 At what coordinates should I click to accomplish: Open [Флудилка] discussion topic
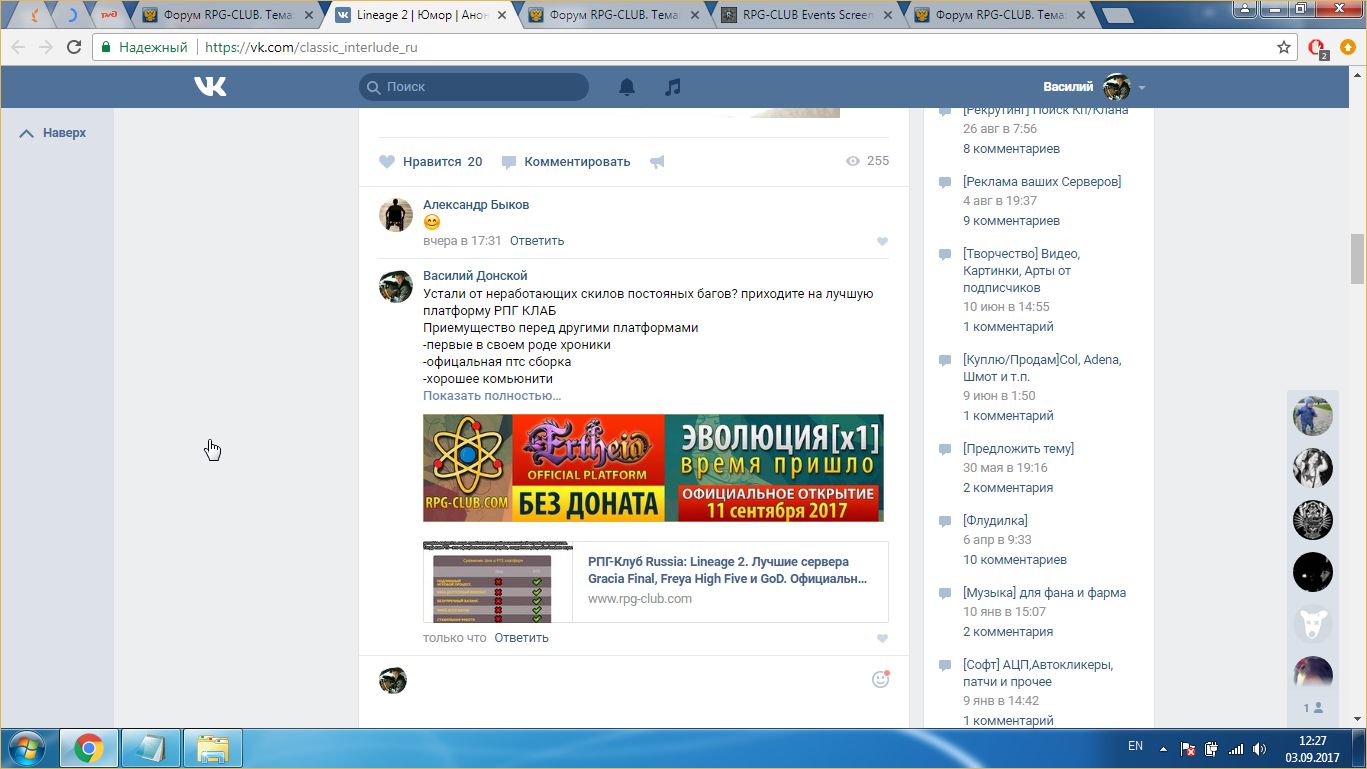coord(995,520)
